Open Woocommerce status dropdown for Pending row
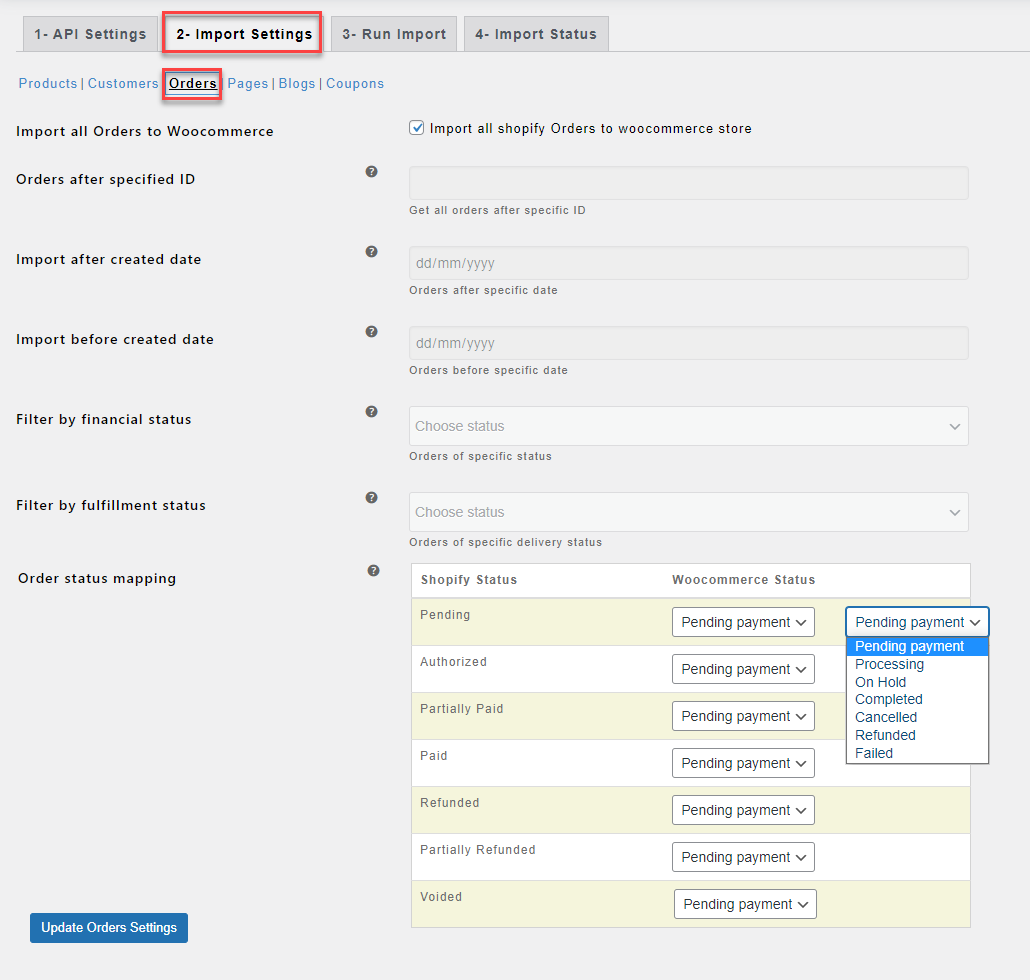The height and width of the screenshot is (980, 1030). (x=743, y=622)
